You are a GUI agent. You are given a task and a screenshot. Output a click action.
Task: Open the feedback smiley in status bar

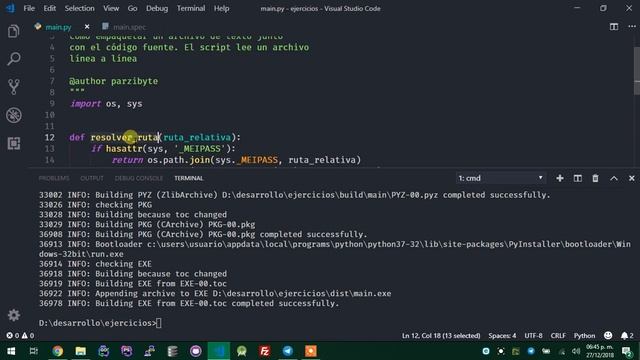[x=608, y=336]
